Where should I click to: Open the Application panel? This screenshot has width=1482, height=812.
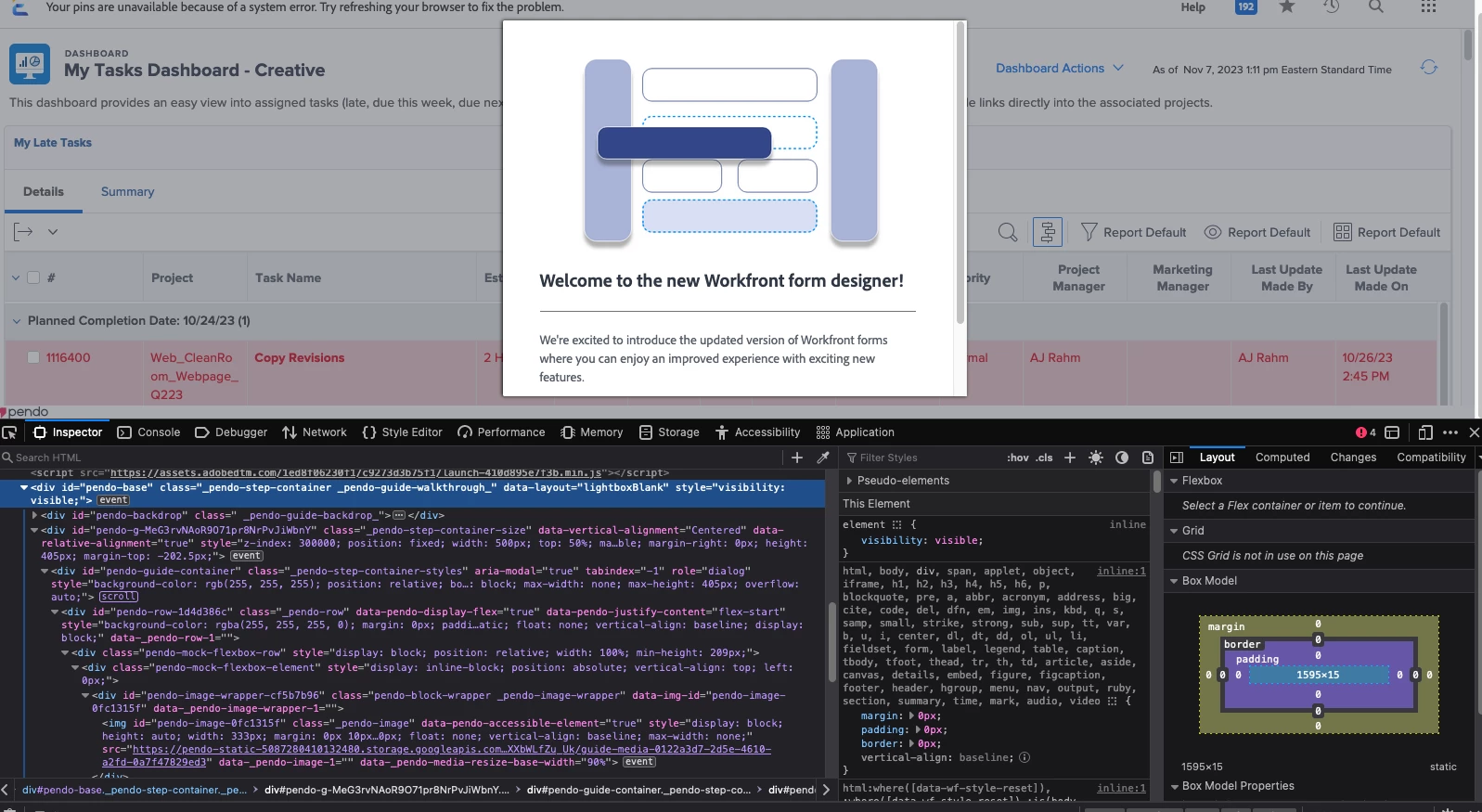click(x=855, y=432)
